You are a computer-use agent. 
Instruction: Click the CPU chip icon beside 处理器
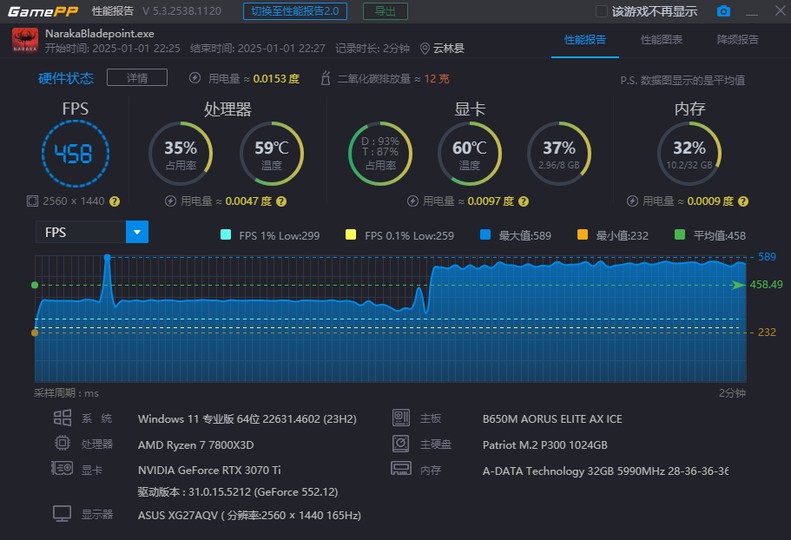pyautogui.click(x=62, y=443)
